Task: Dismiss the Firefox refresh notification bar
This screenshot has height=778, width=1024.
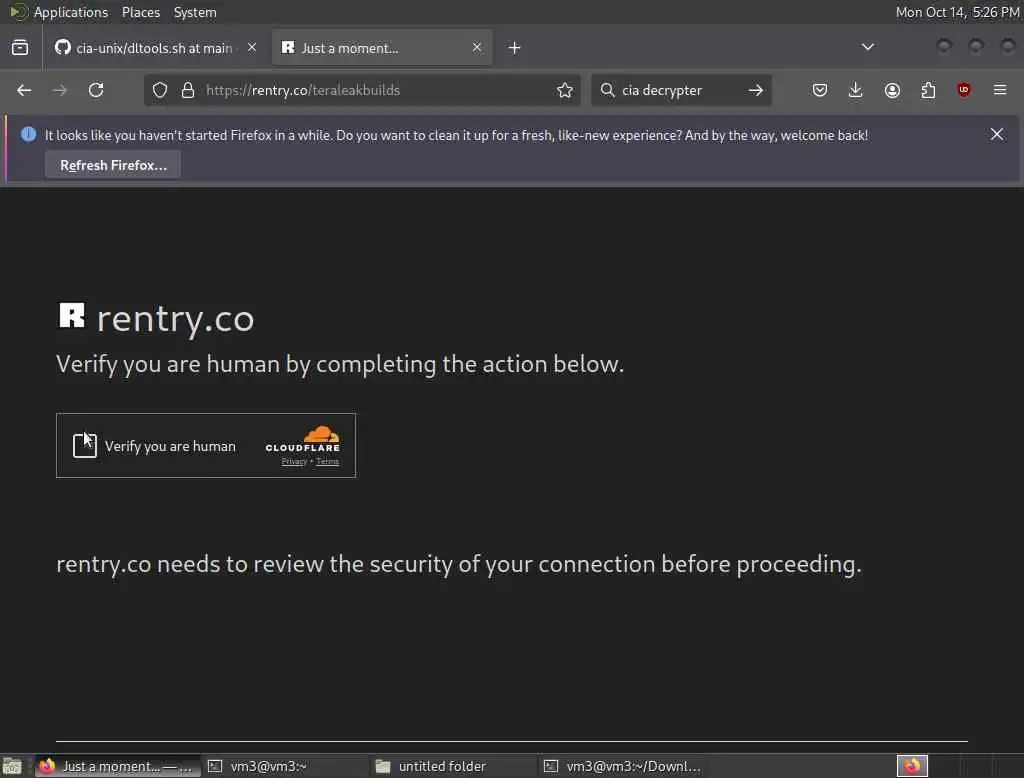Action: (997, 134)
